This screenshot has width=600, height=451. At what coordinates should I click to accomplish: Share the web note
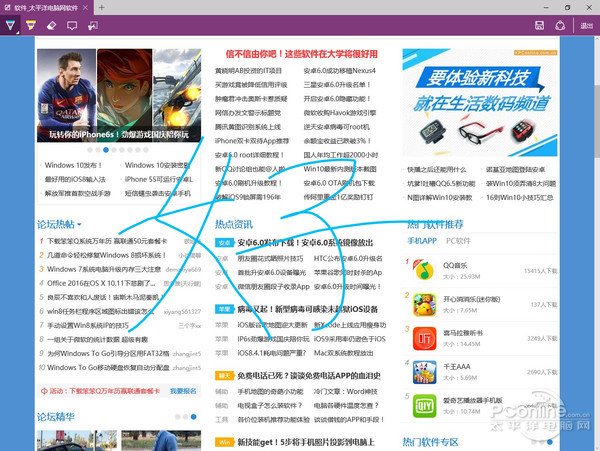click(560, 26)
